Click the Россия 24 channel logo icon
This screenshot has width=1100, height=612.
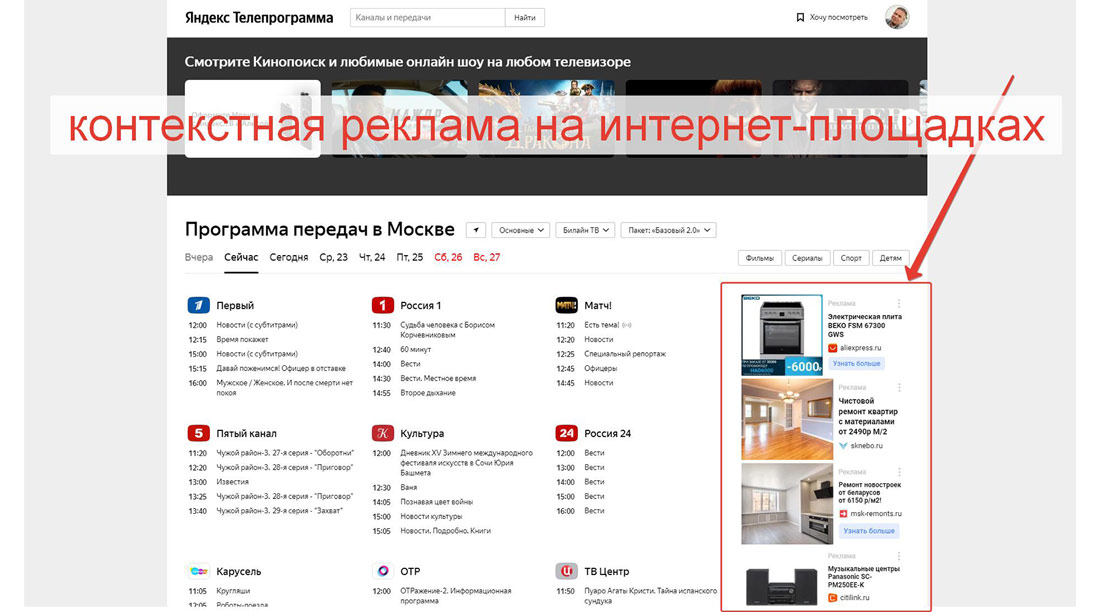pos(566,433)
